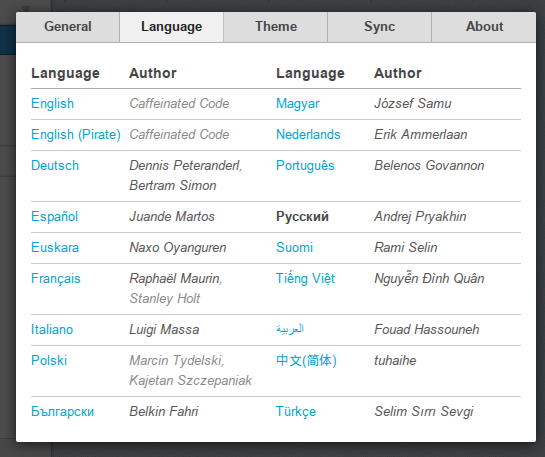Click author Dennis Peteranderl, Bertram Simon
Screen dimensions: 545x457
point(186,176)
